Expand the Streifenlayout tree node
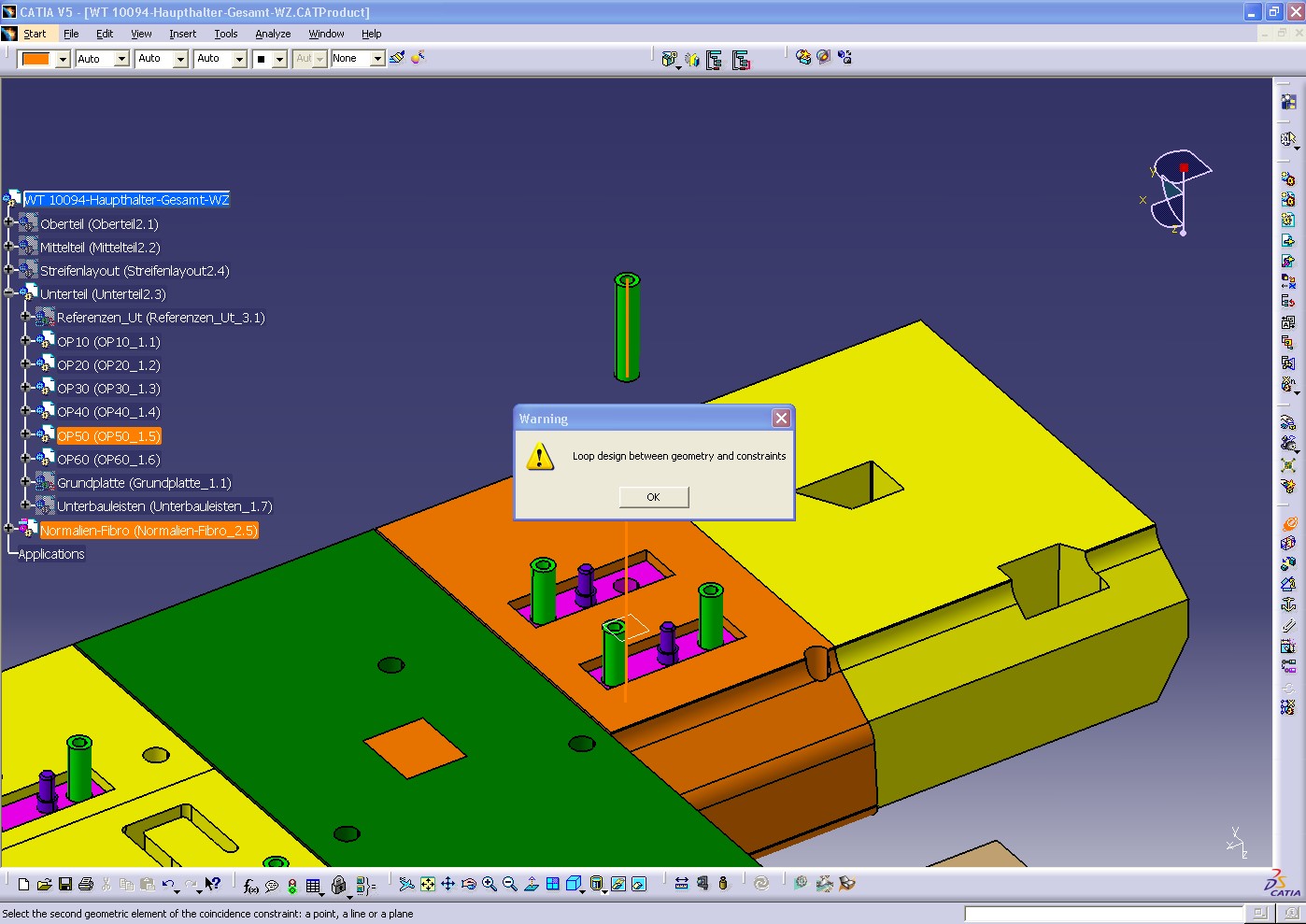Screen dimensions: 1306x924 tap(8, 270)
